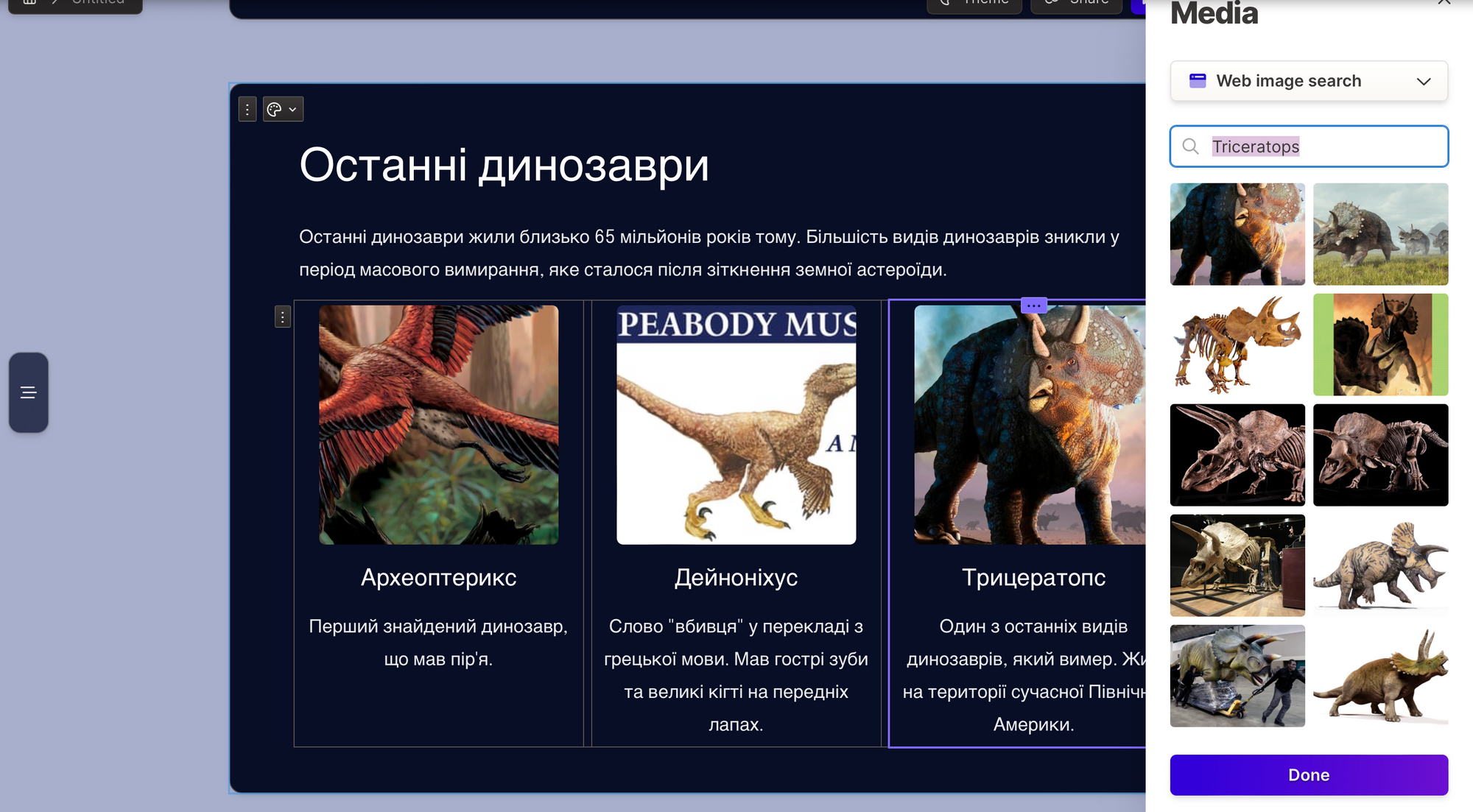The image size is (1473, 812).
Task: Click the chevron arrow beside Web image search
Action: [1424, 82]
